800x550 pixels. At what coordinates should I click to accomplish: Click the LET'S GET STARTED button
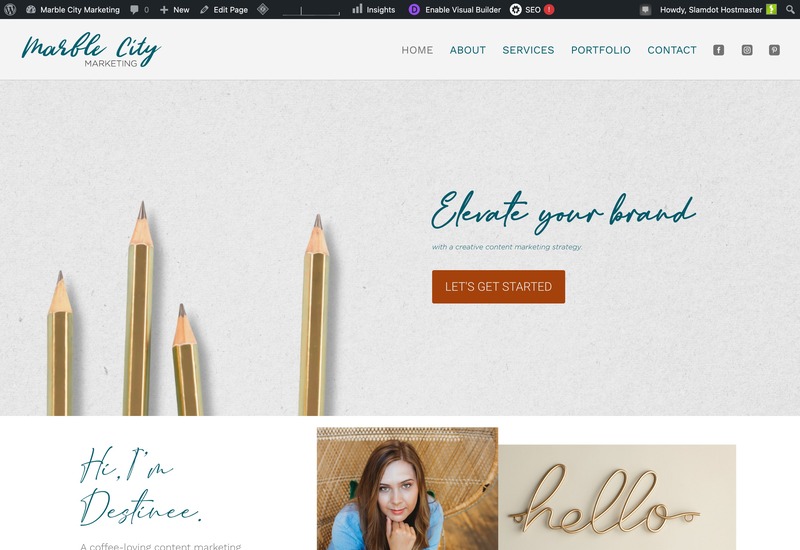pos(498,287)
